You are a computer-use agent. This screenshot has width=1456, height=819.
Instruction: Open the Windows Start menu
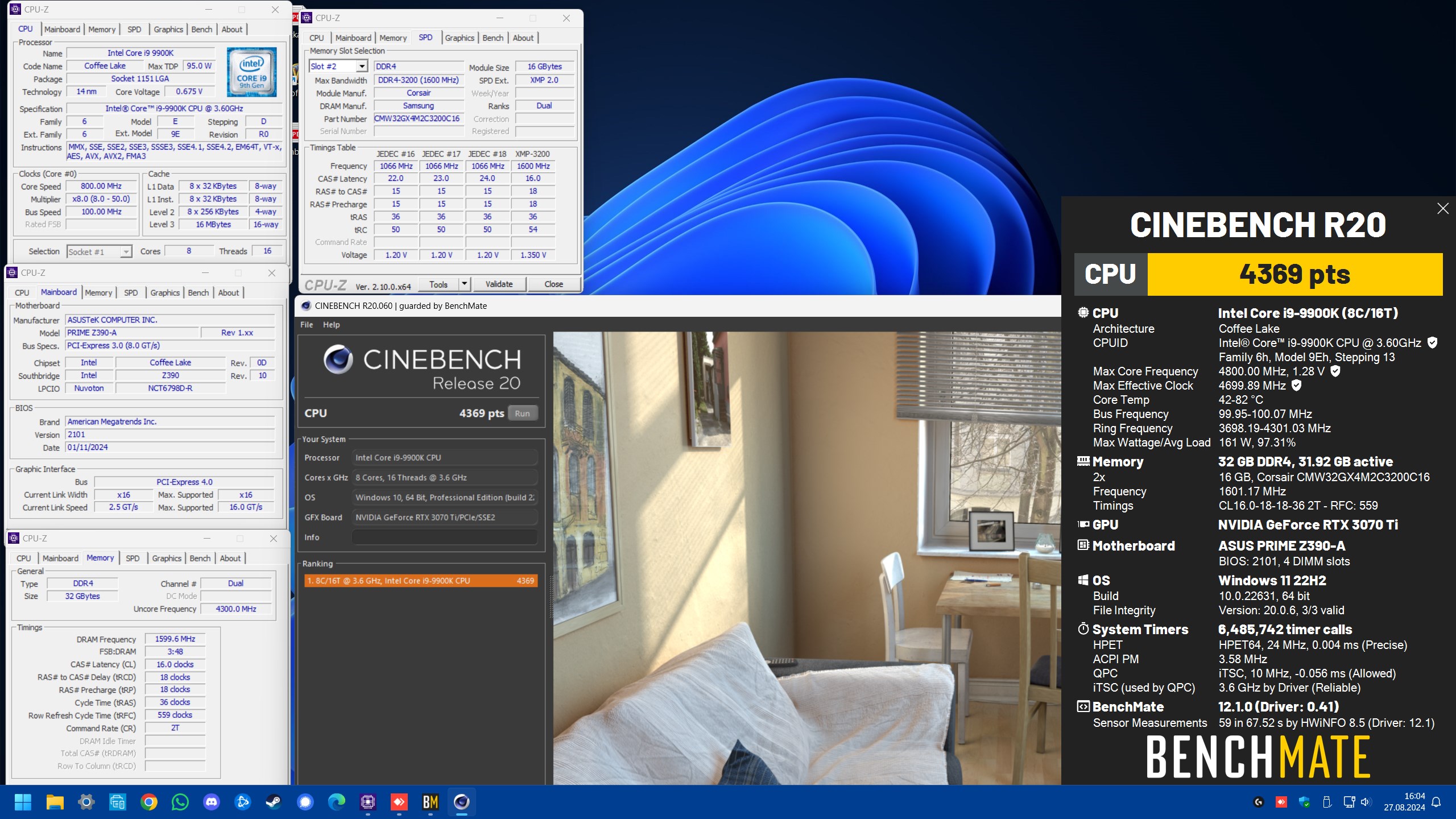click(23, 802)
